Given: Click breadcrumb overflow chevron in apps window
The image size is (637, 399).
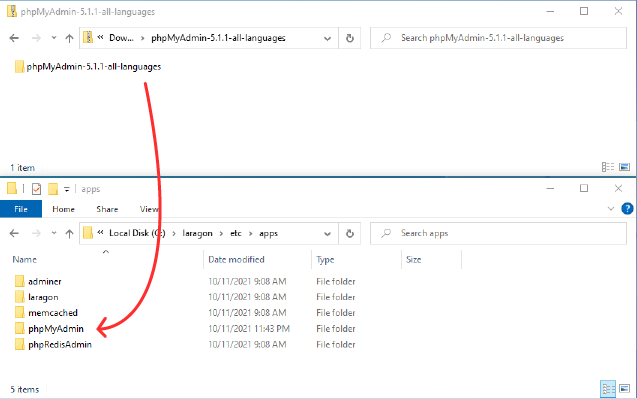Looking at the screenshot, I should (100, 233).
